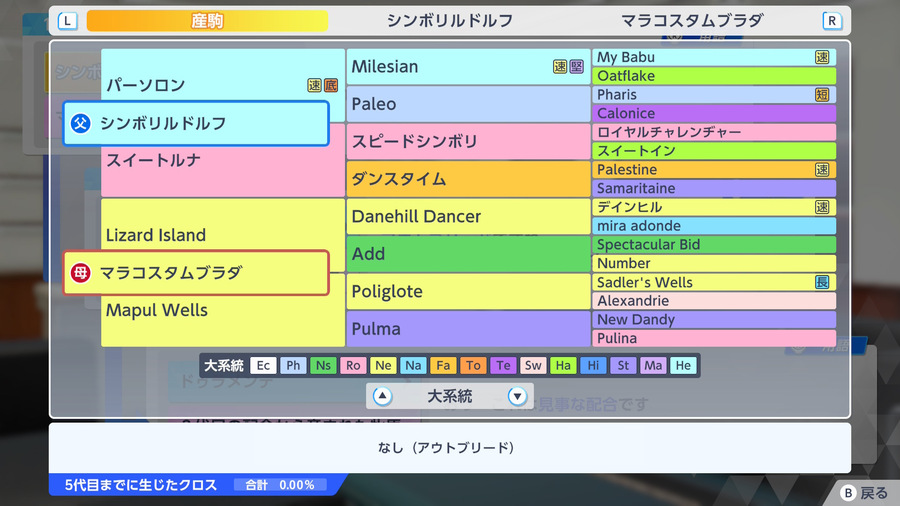The width and height of the screenshot is (900, 506).
Task: Click the 速 badge on パーソロン
Action: tap(314, 85)
